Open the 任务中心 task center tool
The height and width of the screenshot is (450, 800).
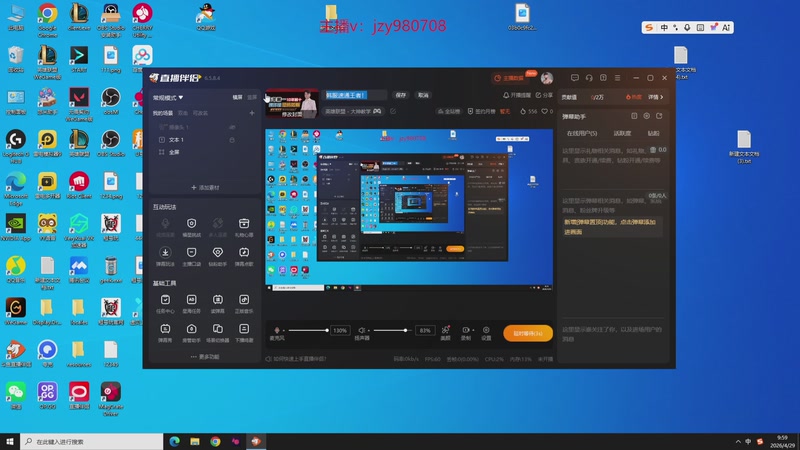(165, 303)
